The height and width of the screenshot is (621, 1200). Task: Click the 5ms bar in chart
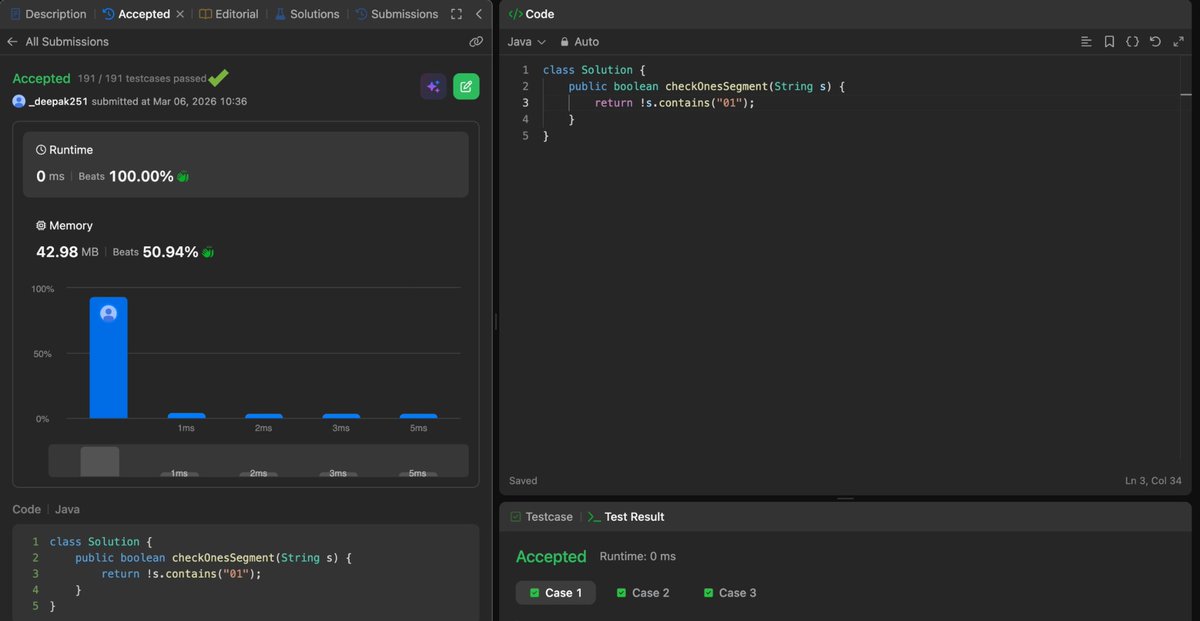pyautogui.click(x=418, y=416)
